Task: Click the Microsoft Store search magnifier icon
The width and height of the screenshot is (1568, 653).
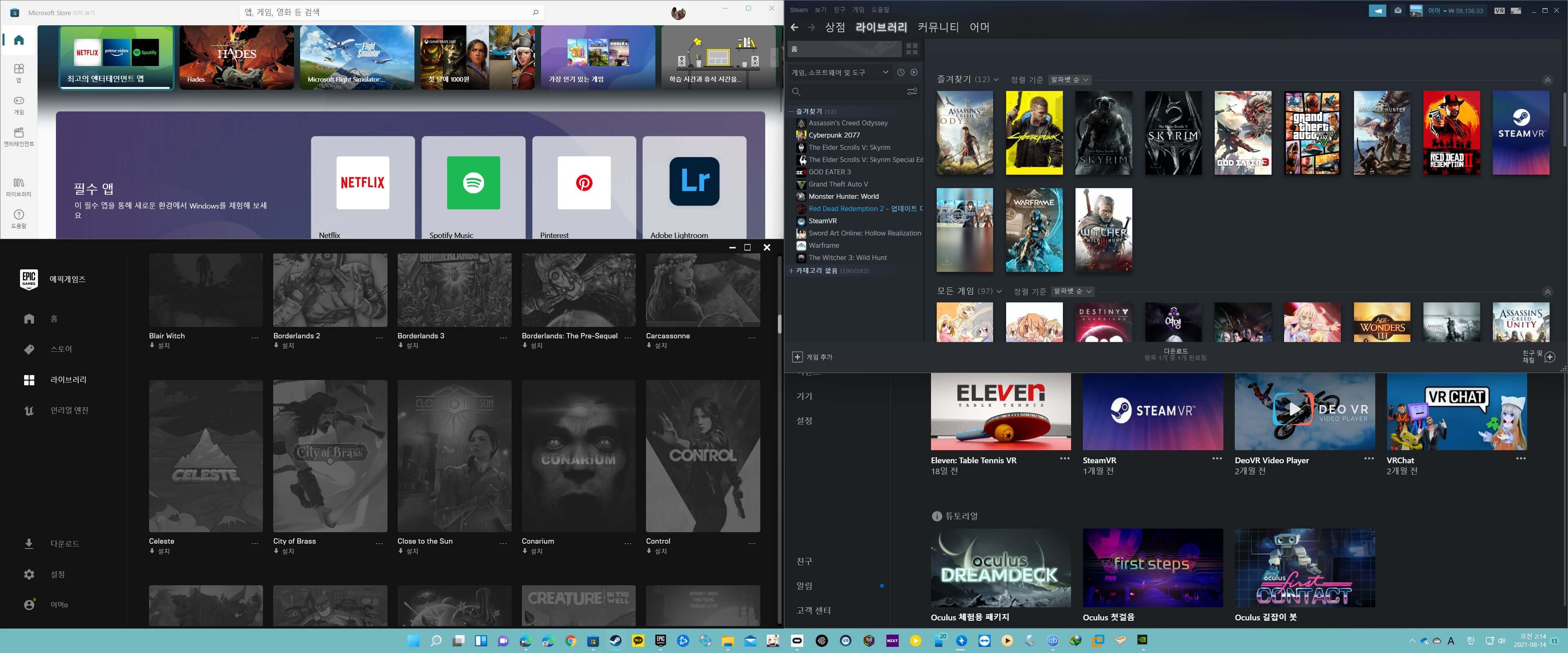Action: [535, 12]
